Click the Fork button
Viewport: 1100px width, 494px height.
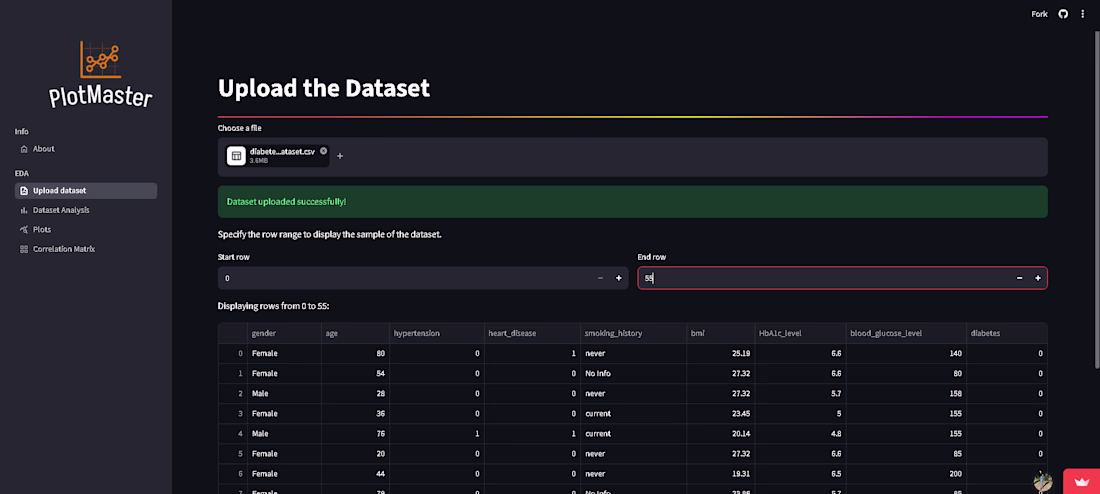click(x=1040, y=14)
